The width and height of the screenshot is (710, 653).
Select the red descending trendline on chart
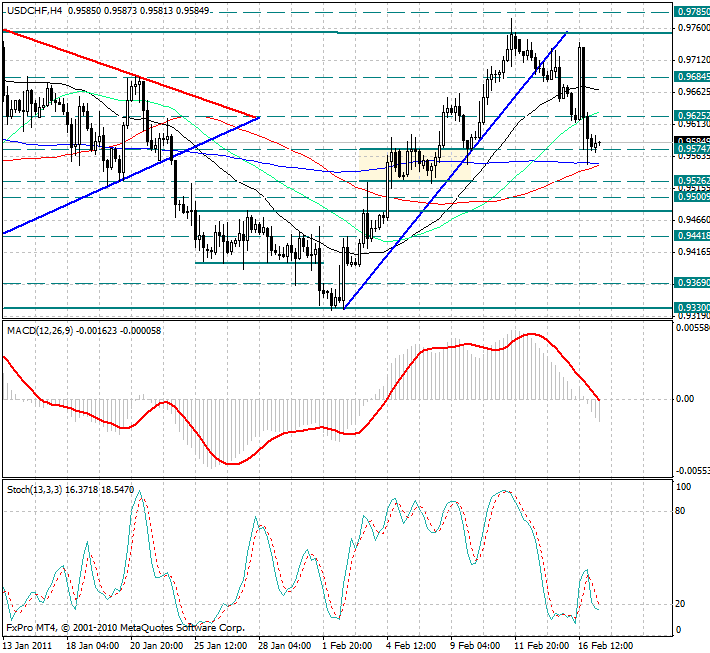(x=131, y=74)
